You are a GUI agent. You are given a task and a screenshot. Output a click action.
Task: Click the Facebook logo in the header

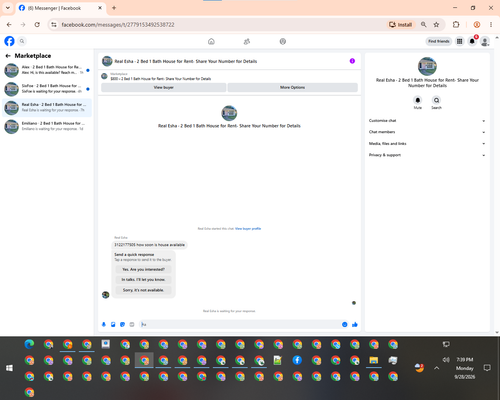[x=9, y=41]
